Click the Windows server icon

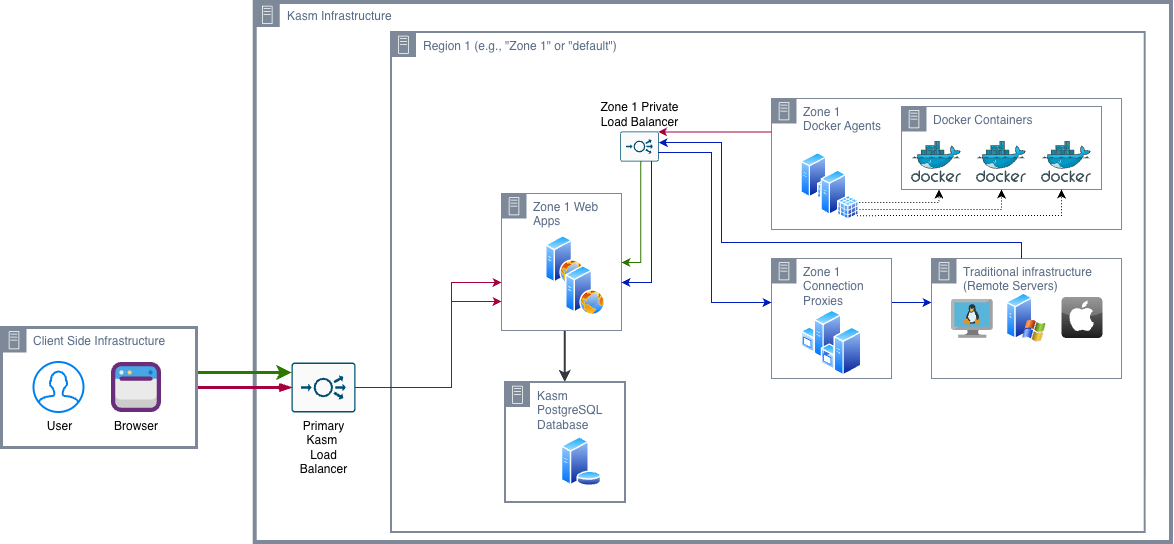1026,317
